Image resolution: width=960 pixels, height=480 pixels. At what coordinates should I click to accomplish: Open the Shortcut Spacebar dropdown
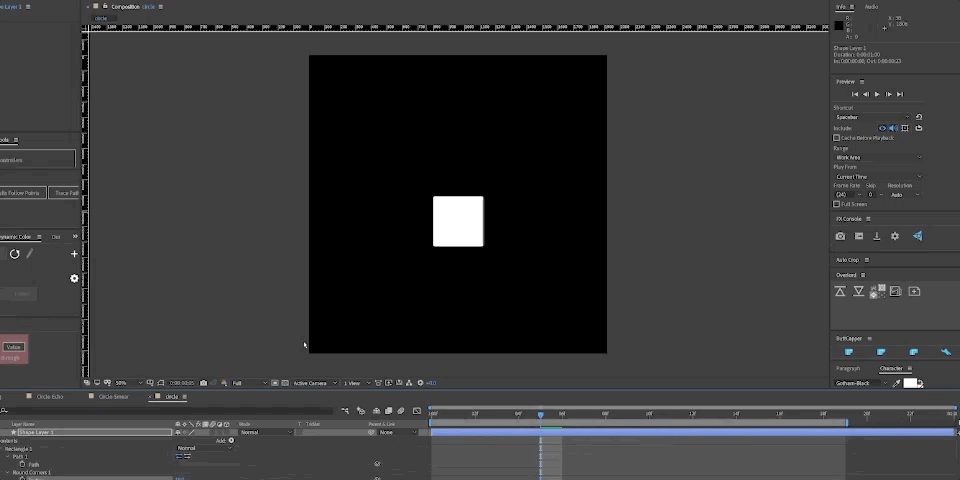[872, 117]
